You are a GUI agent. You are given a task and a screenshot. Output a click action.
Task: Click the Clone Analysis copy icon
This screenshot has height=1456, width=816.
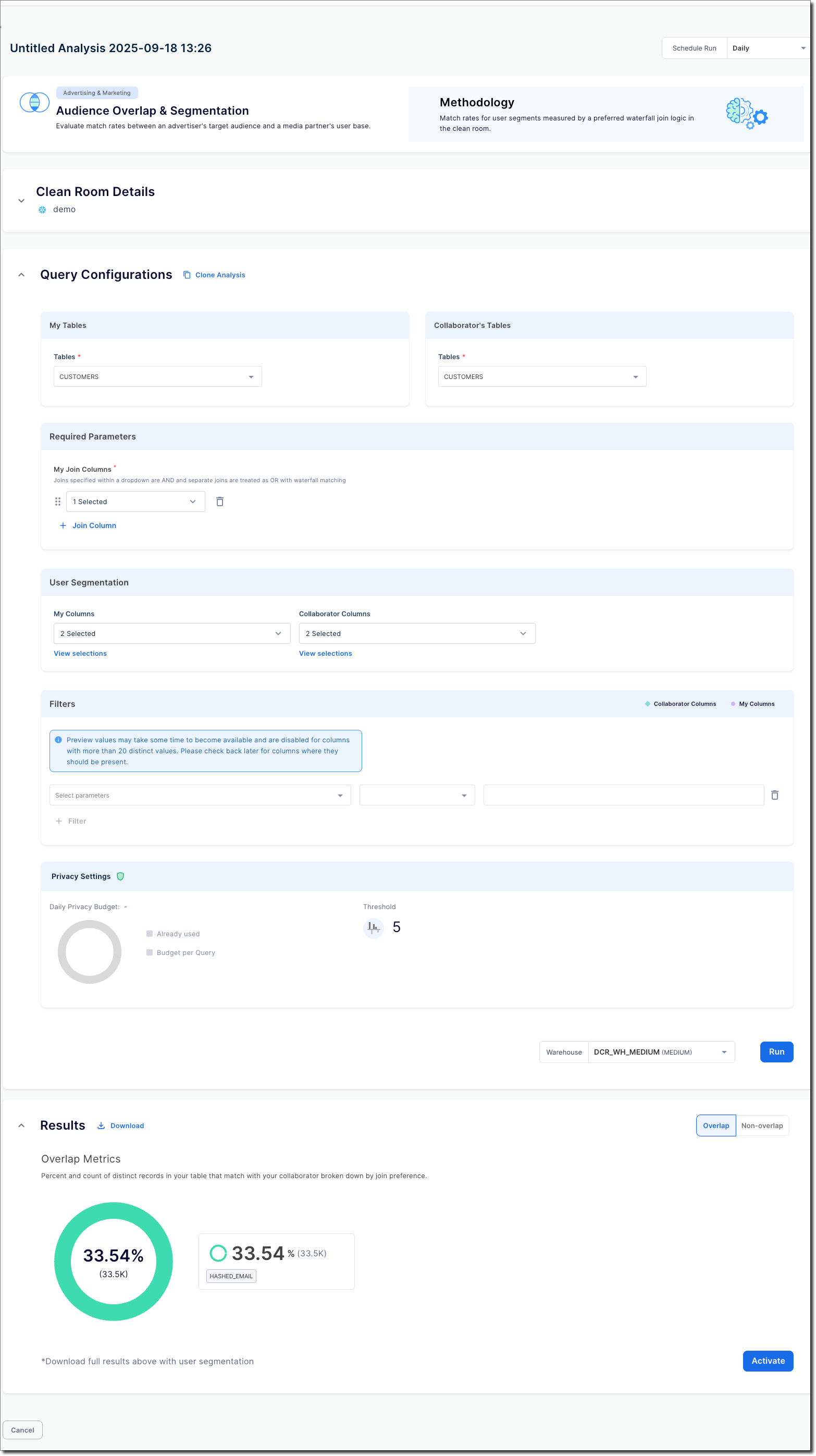pyautogui.click(x=187, y=275)
